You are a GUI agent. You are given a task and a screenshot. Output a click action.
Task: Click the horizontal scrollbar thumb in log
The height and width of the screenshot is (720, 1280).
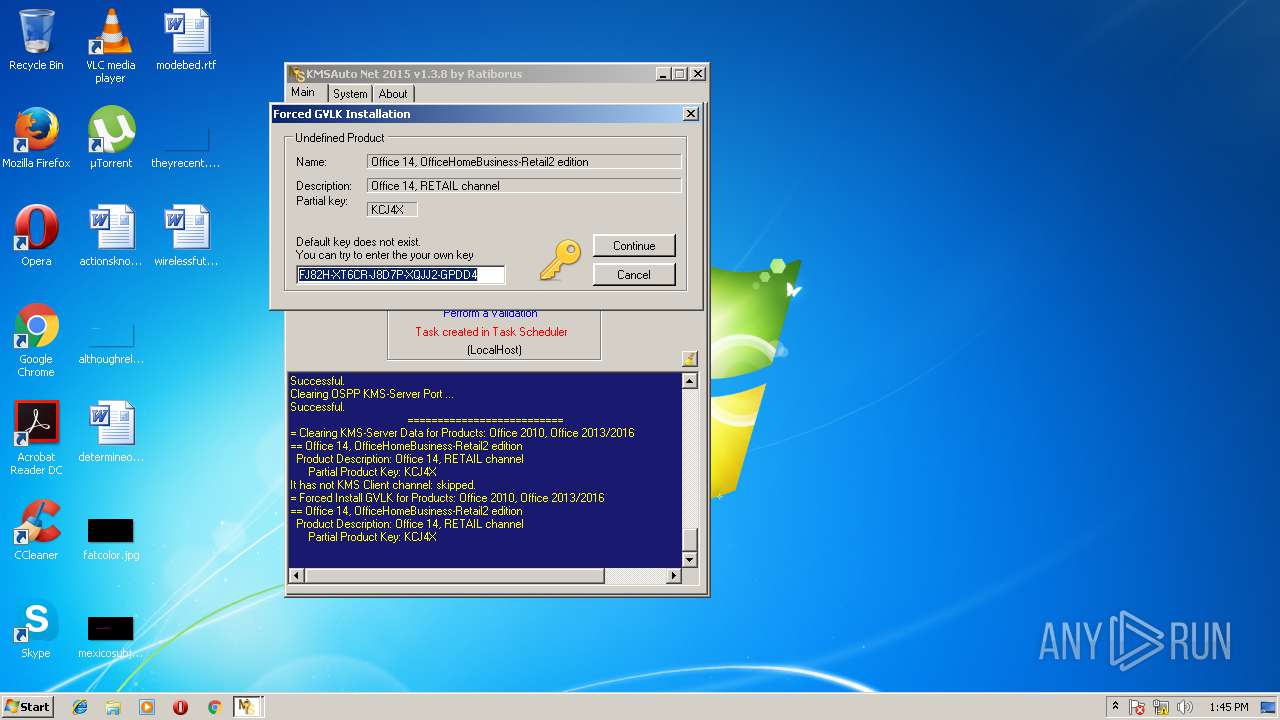[x=454, y=576]
